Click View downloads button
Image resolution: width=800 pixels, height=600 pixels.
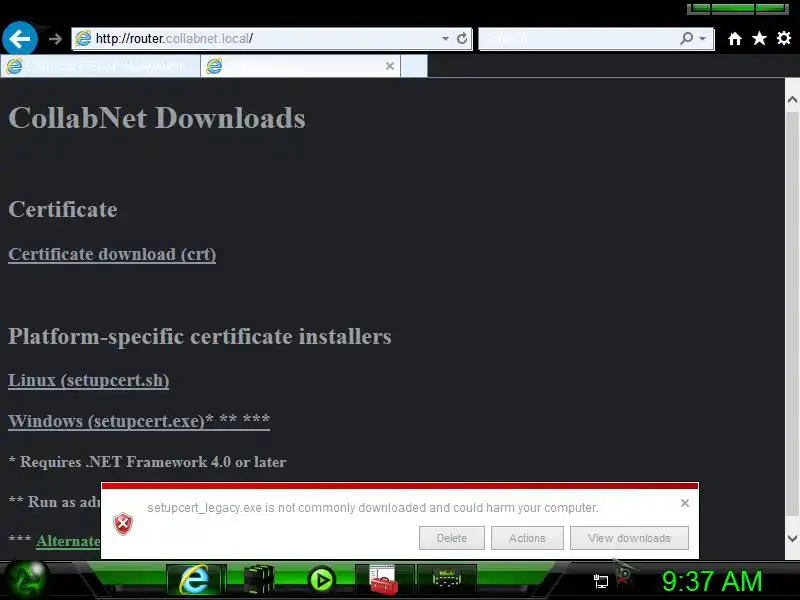[629, 538]
